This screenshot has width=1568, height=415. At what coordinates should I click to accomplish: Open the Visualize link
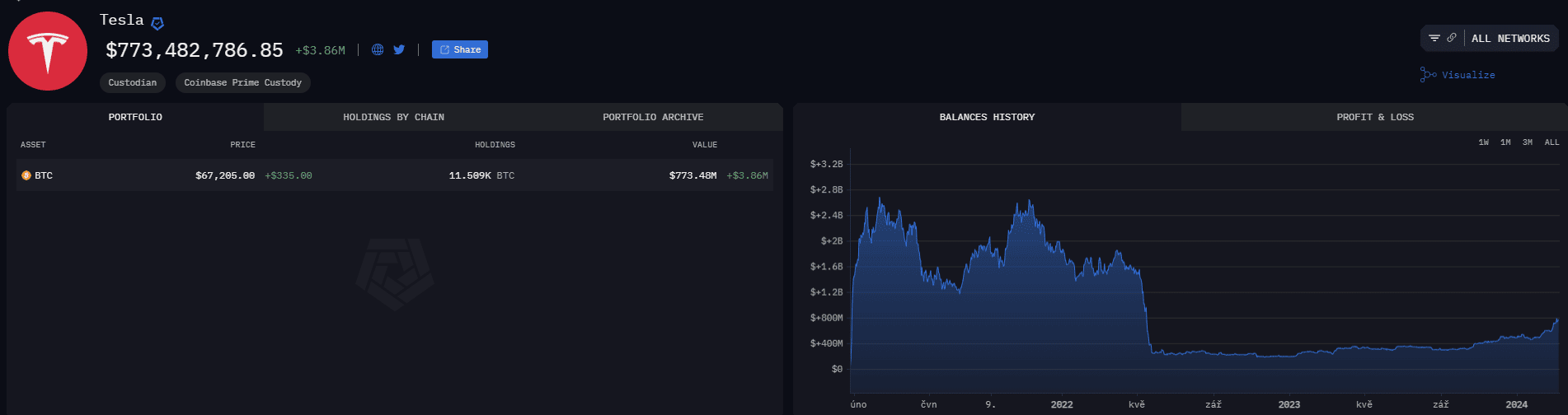click(1468, 75)
